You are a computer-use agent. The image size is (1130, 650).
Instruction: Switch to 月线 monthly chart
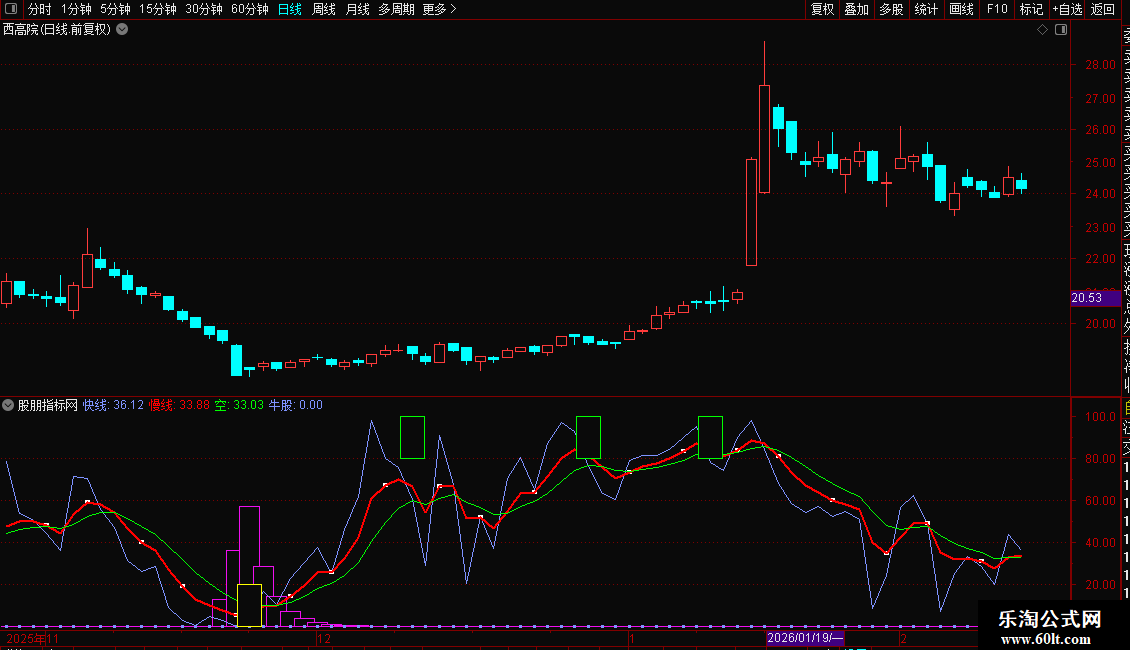[x=357, y=9]
